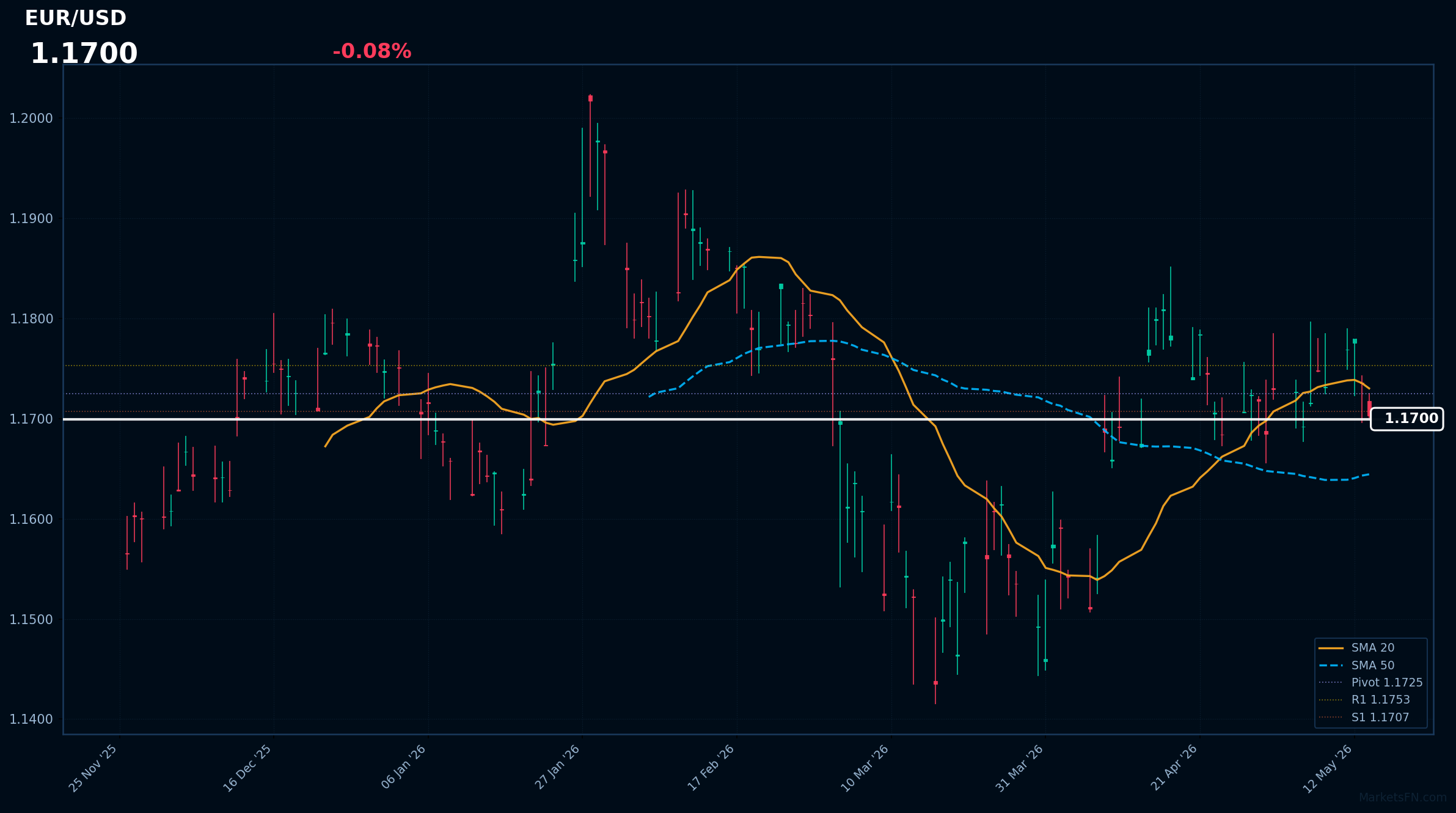Image resolution: width=1456 pixels, height=813 pixels.
Task: Click the Pivot 1.1725 legend entry
Action: pos(1371,683)
